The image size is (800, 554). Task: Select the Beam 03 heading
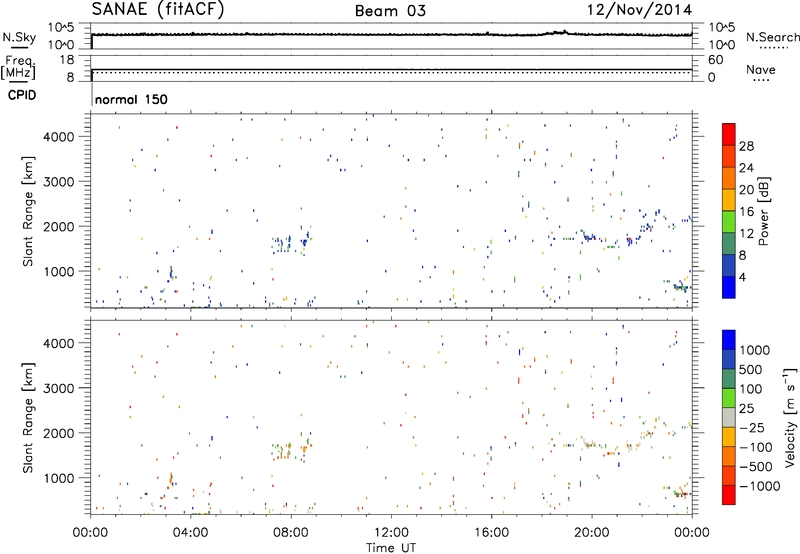[390, 11]
